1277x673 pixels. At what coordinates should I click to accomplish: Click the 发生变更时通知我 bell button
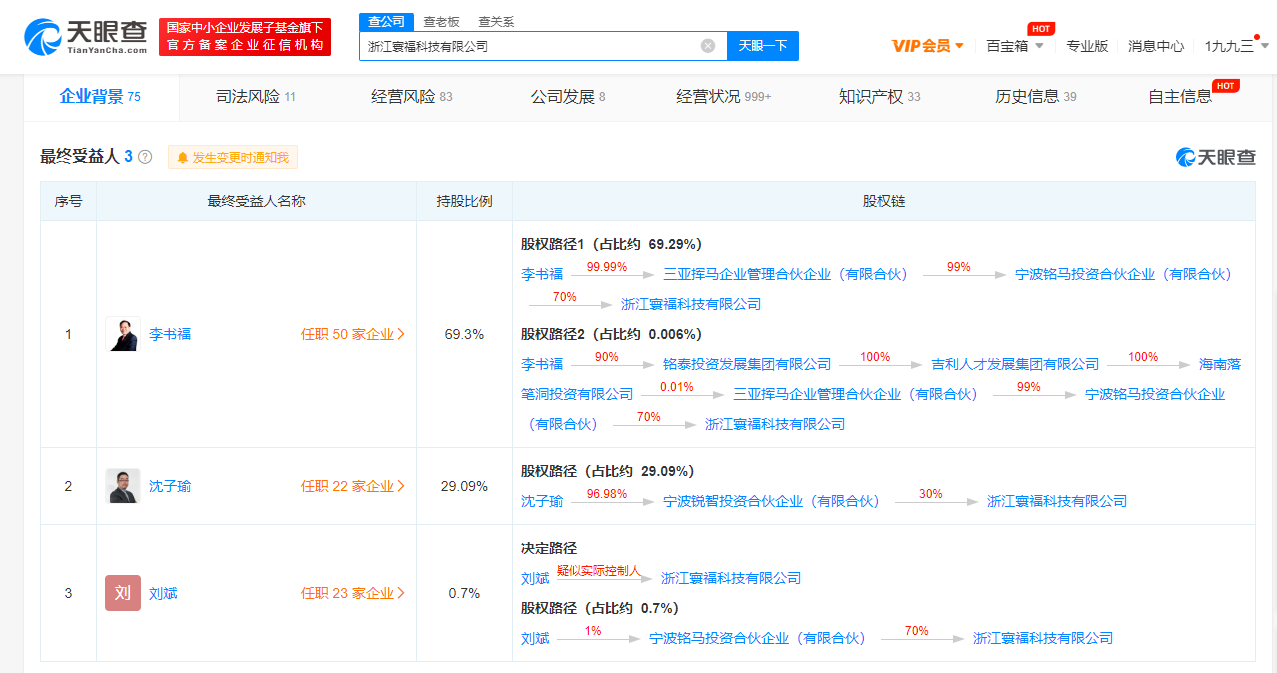(233, 157)
